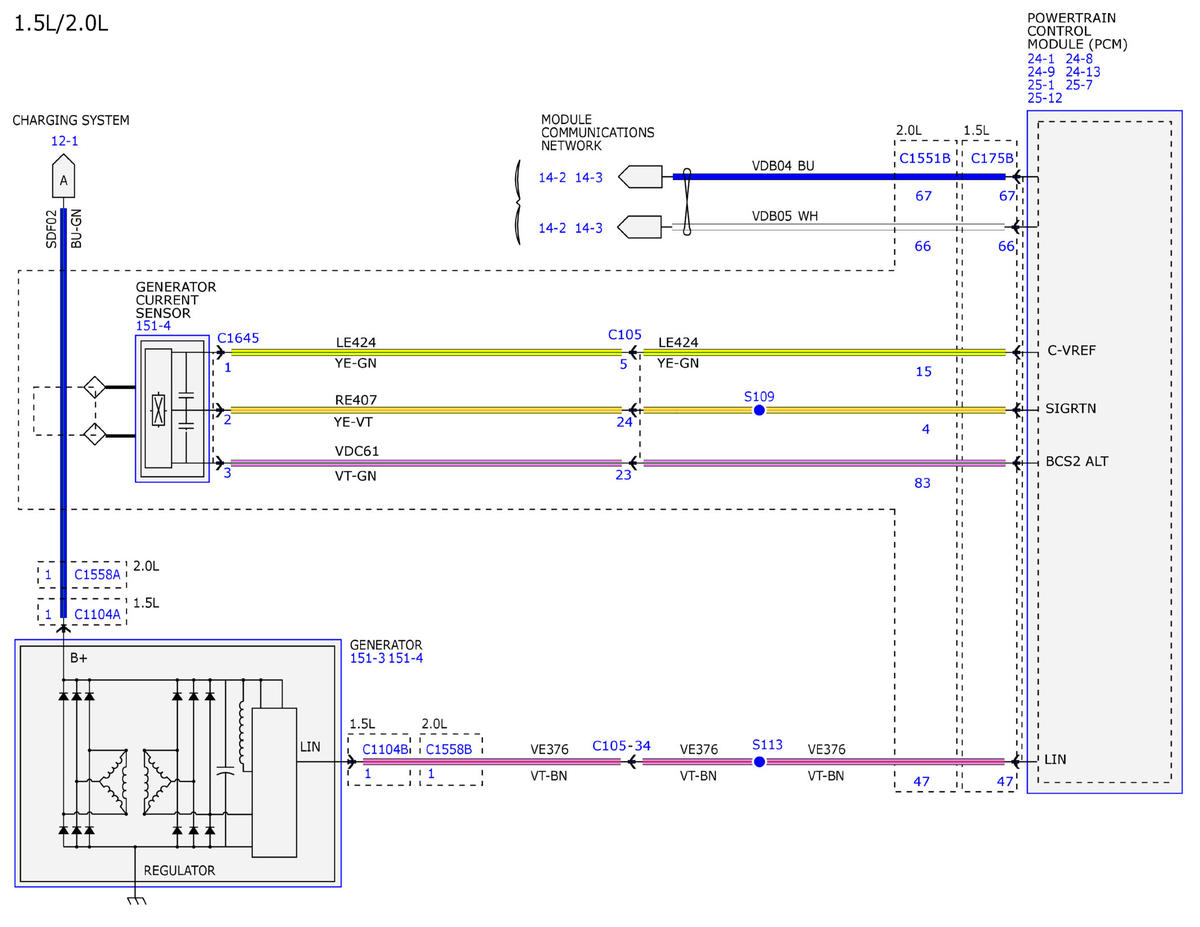
Task: Click the SIGRTN pin label
Action: click(x=1069, y=410)
